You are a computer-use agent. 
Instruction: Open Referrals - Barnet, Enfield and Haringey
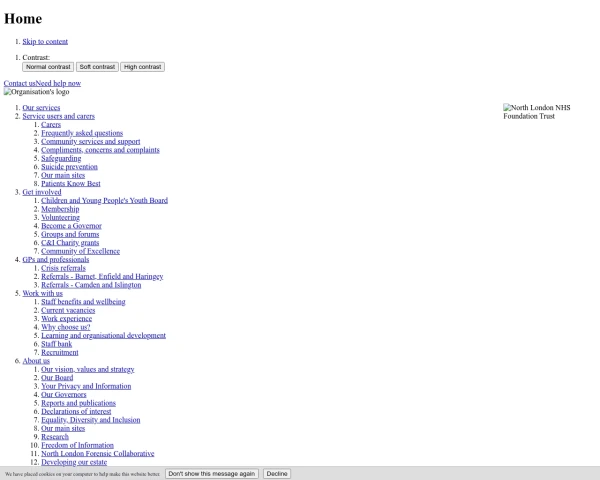click(x=102, y=276)
